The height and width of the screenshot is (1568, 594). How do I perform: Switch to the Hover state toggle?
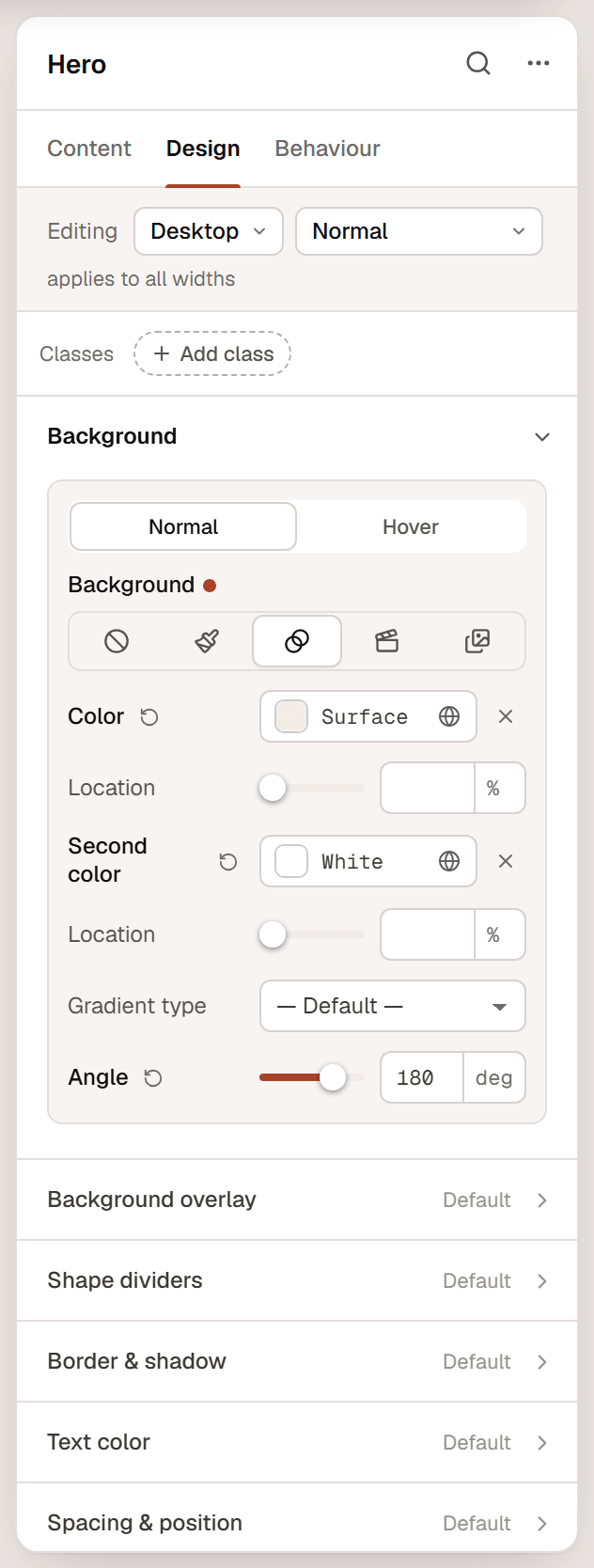tap(411, 526)
